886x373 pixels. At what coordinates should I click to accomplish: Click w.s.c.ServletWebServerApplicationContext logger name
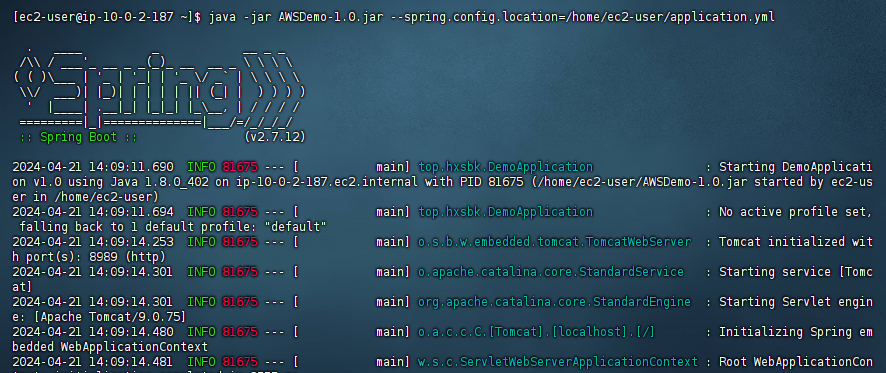pyautogui.click(x=558, y=362)
